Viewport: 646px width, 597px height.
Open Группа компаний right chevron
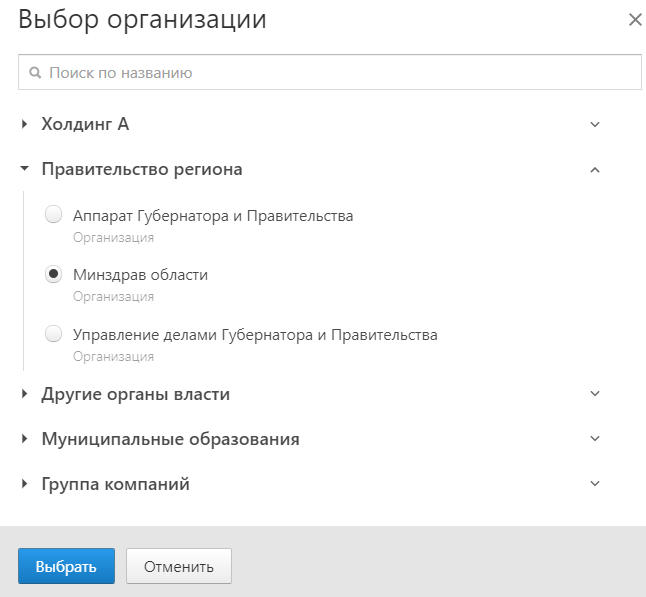(595, 483)
